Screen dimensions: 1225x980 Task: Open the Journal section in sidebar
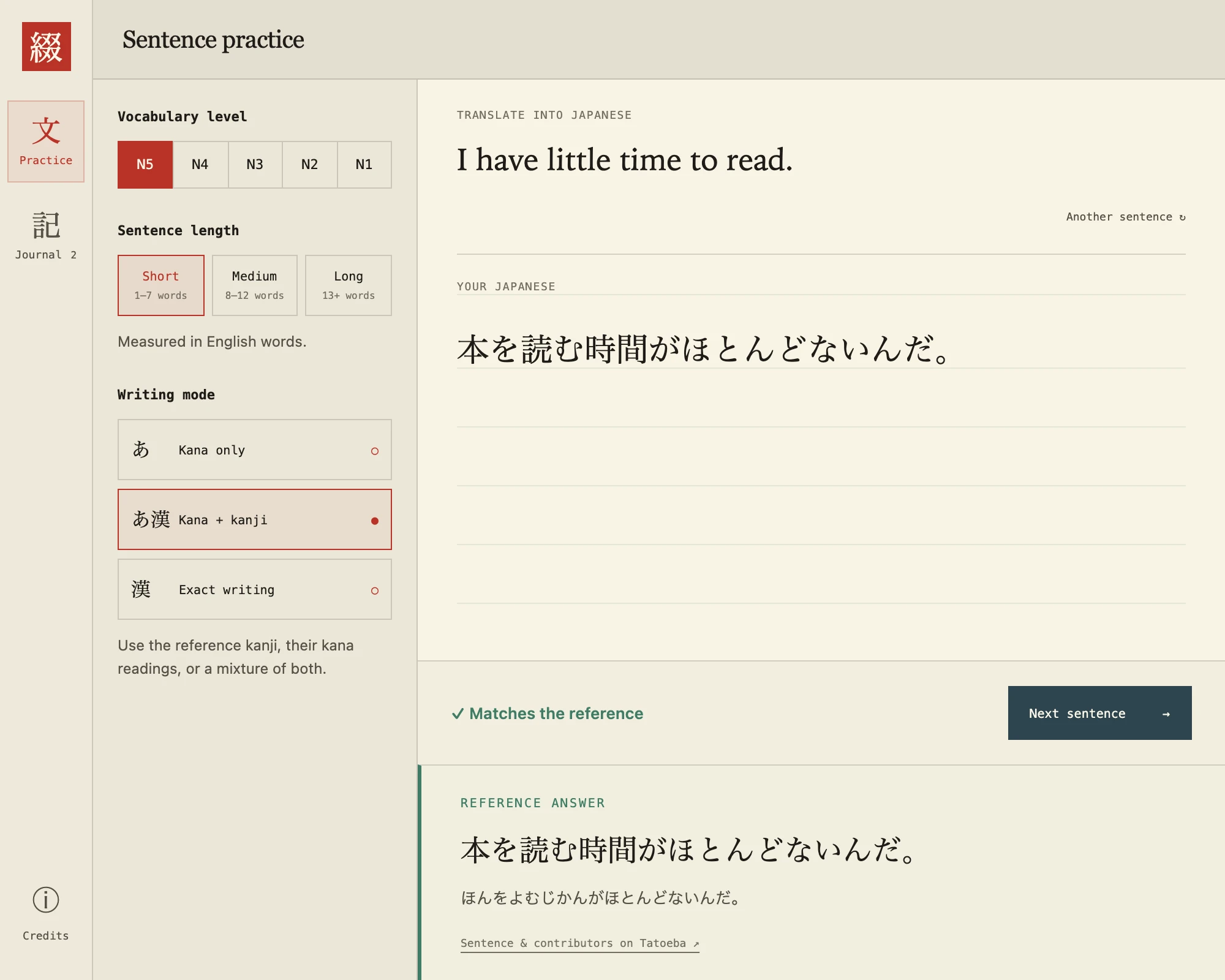click(46, 236)
